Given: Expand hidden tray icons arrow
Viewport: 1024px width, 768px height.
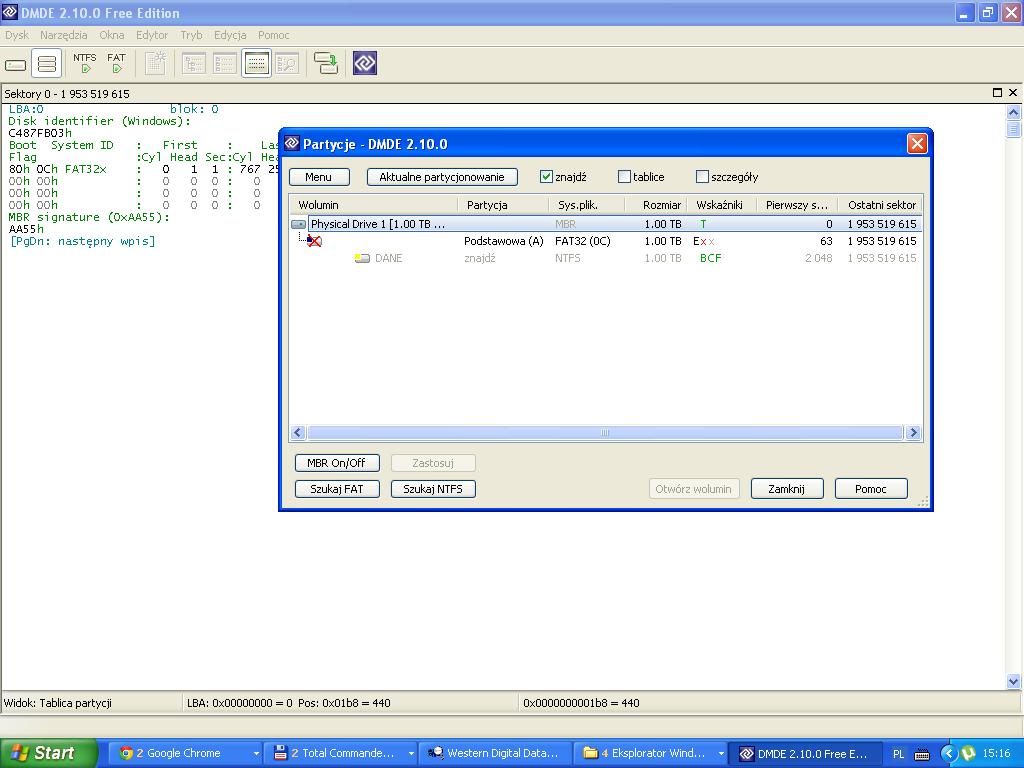Looking at the screenshot, I should tap(948, 753).
